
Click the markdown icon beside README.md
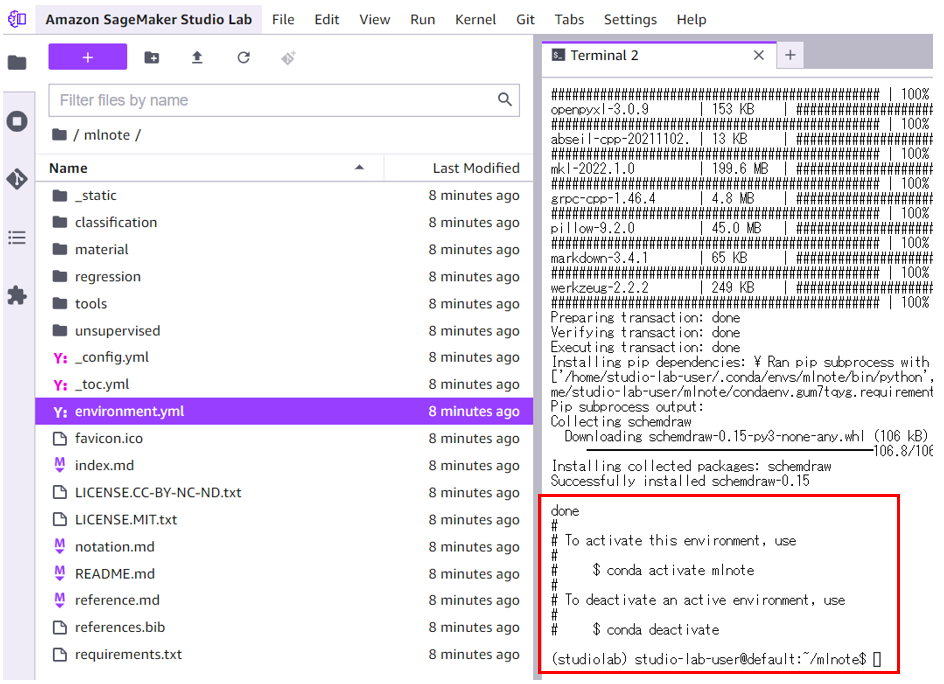tap(60, 573)
